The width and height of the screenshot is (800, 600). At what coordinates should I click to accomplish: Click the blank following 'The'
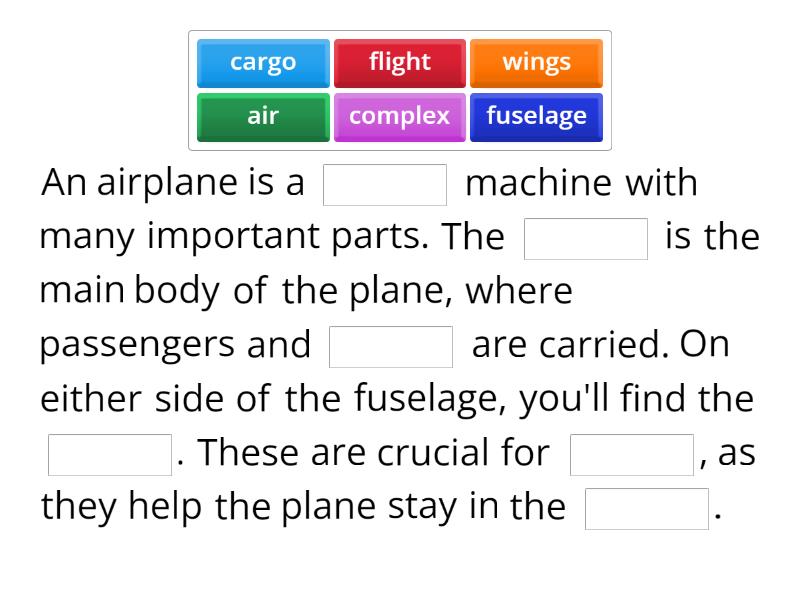point(585,238)
